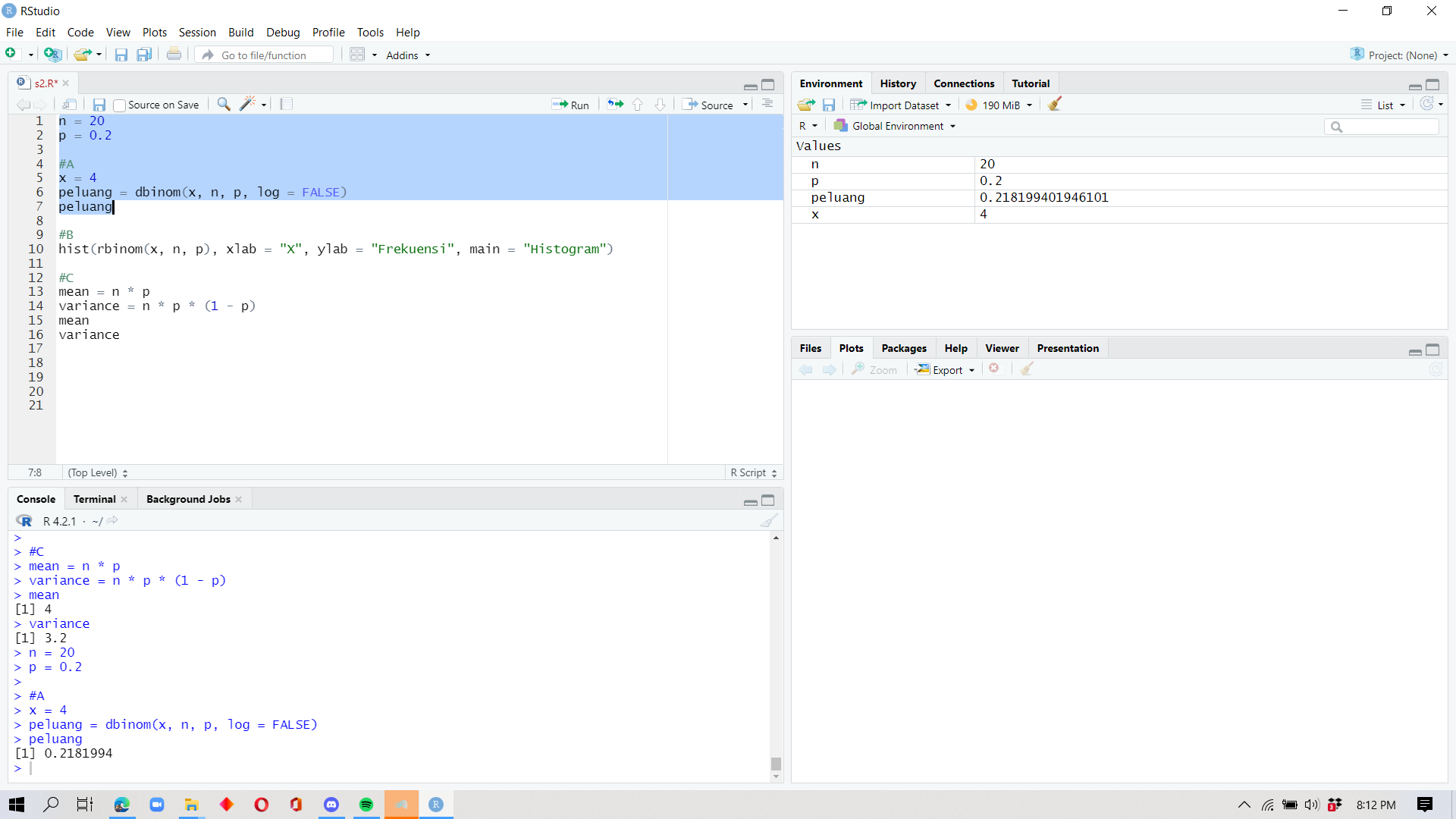Create a new R script file
This screenshot has width=1456, height=819.
coord(10,54)
